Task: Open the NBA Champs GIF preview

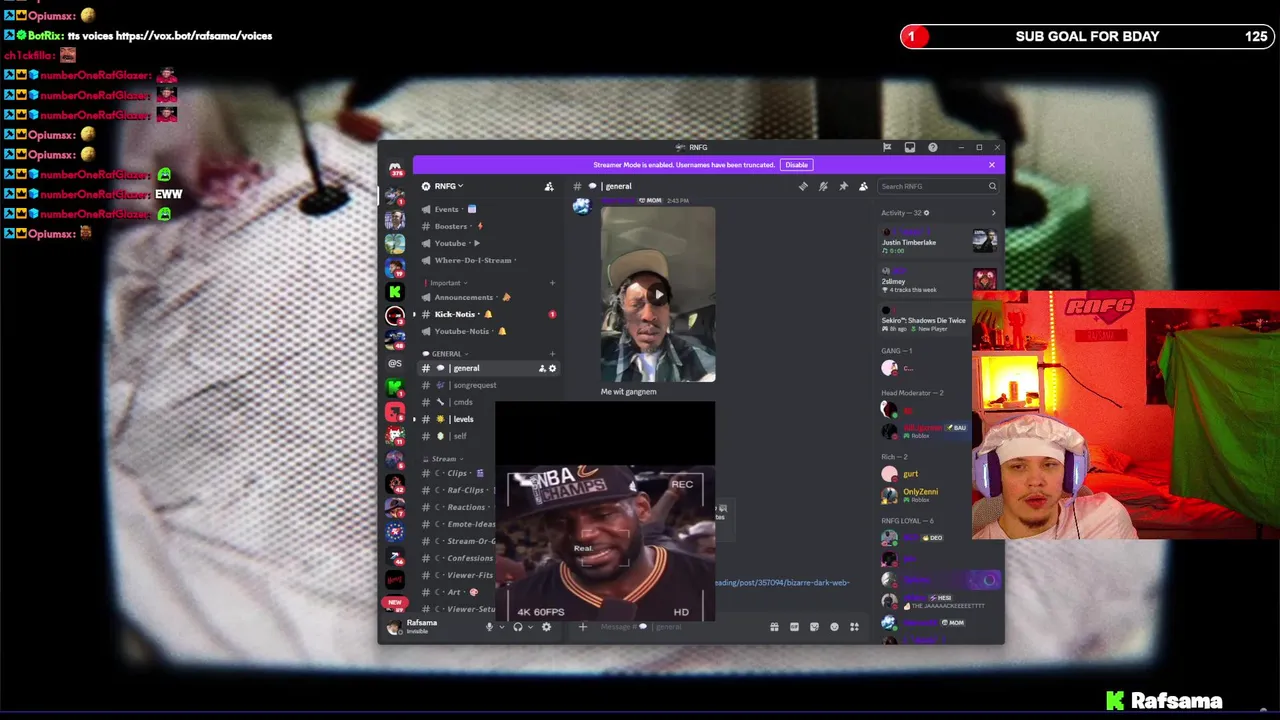Action: point(605,545)
